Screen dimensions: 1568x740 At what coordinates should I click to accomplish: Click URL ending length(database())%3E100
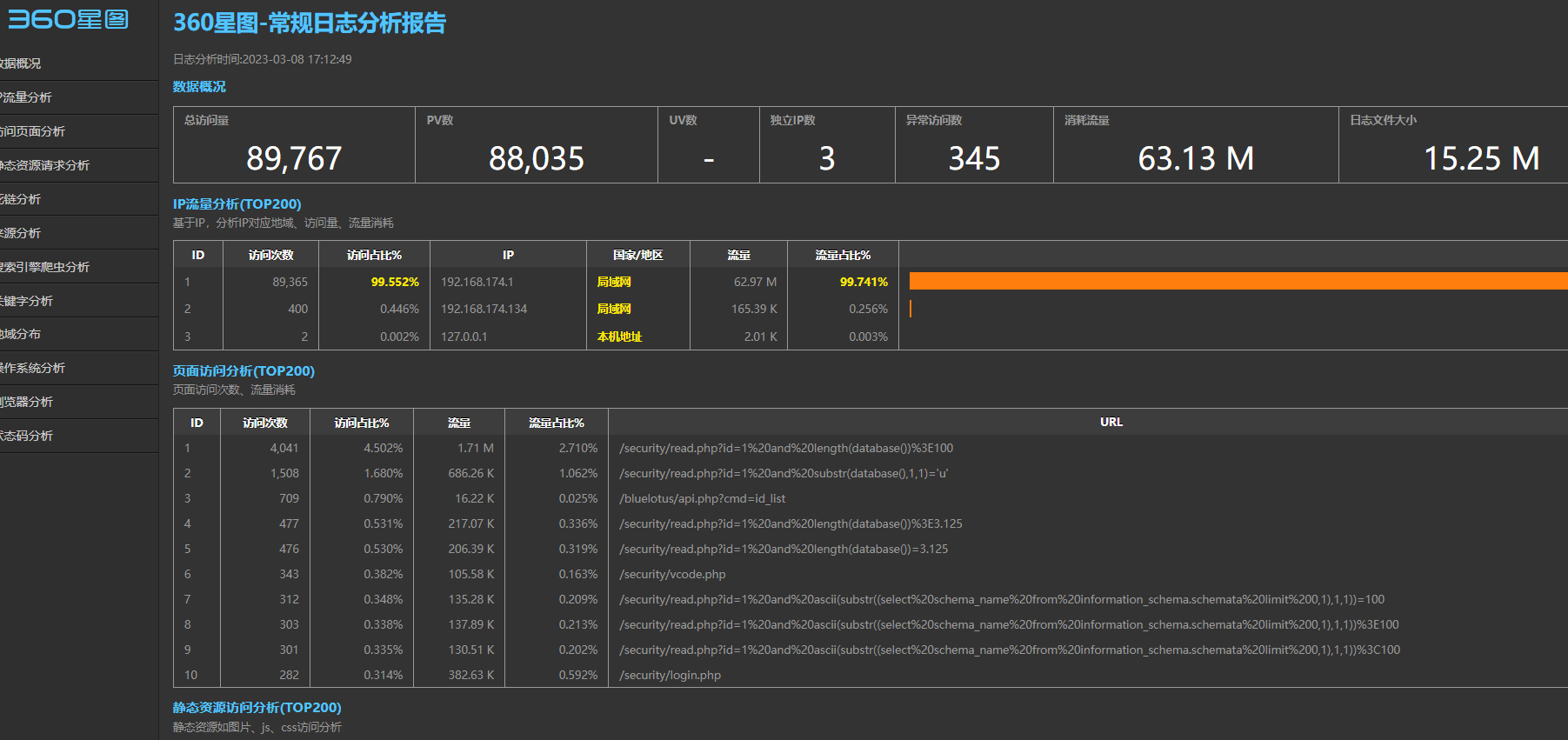[x=786, y=448]
